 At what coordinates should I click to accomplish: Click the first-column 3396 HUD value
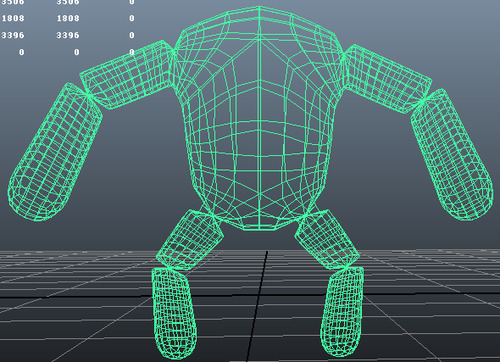[13, 35]
